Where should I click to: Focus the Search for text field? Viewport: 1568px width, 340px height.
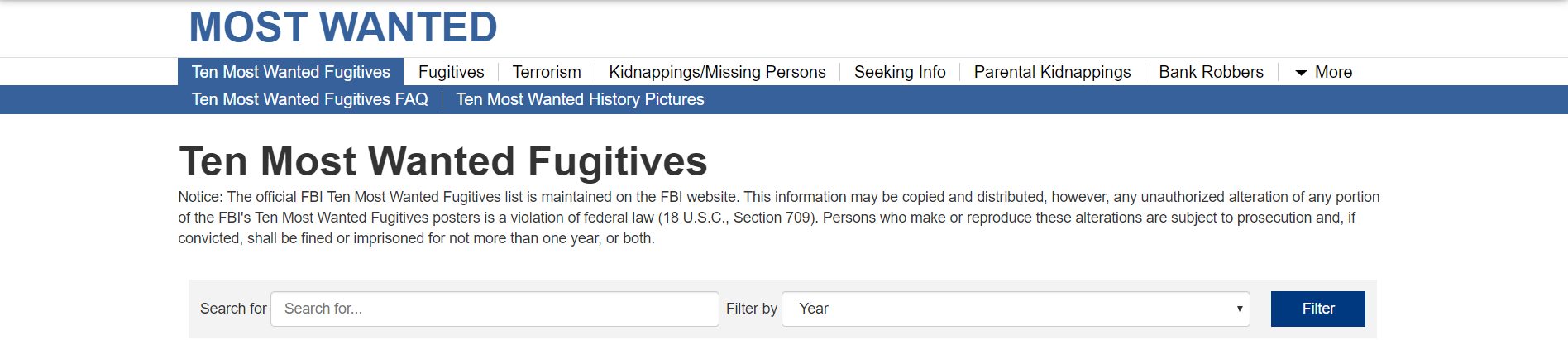[495, 309]
